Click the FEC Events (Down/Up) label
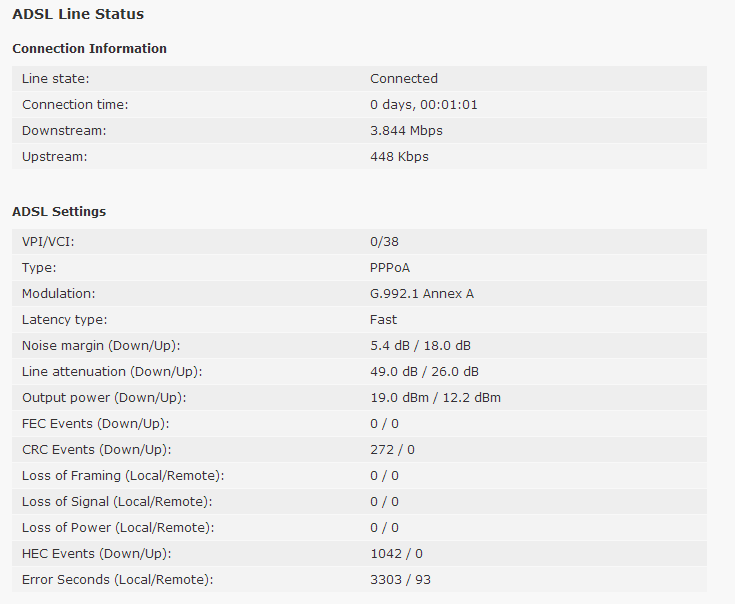Screen dimensions: 735x604 tap(95, 424)
